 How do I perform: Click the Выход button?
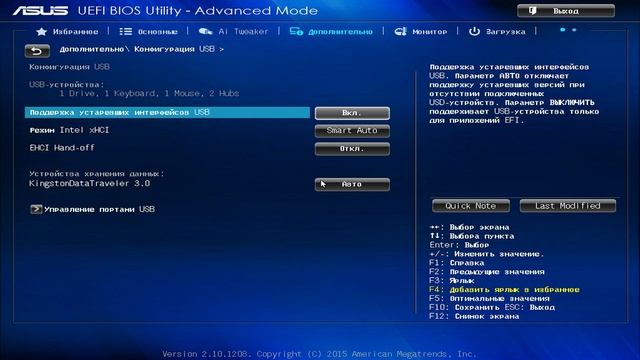coord(566,11)
